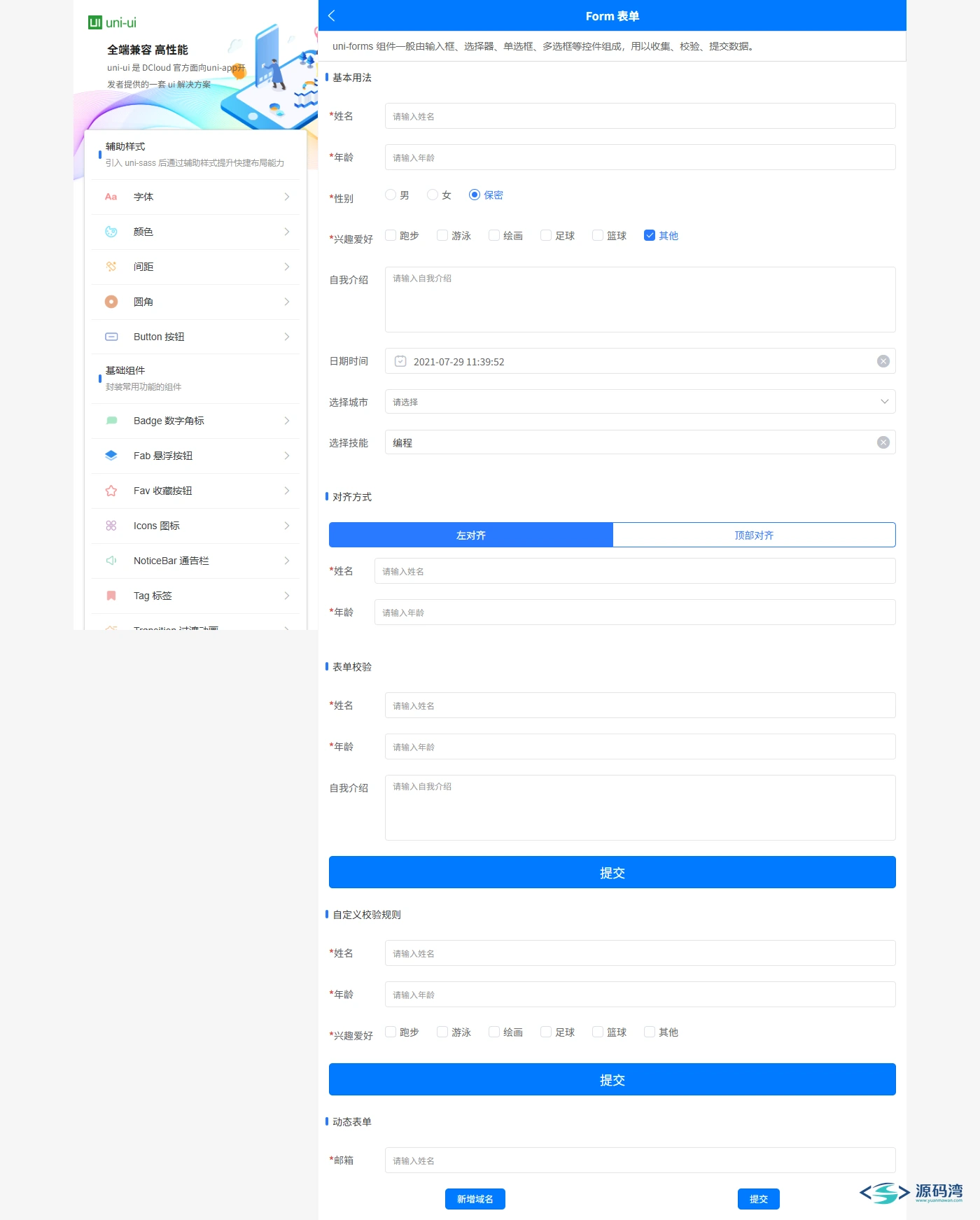Screen dimensions: 980x1220
Task: Submit the 表单校验 form with 提交
Action: click(x=612, y=872)
